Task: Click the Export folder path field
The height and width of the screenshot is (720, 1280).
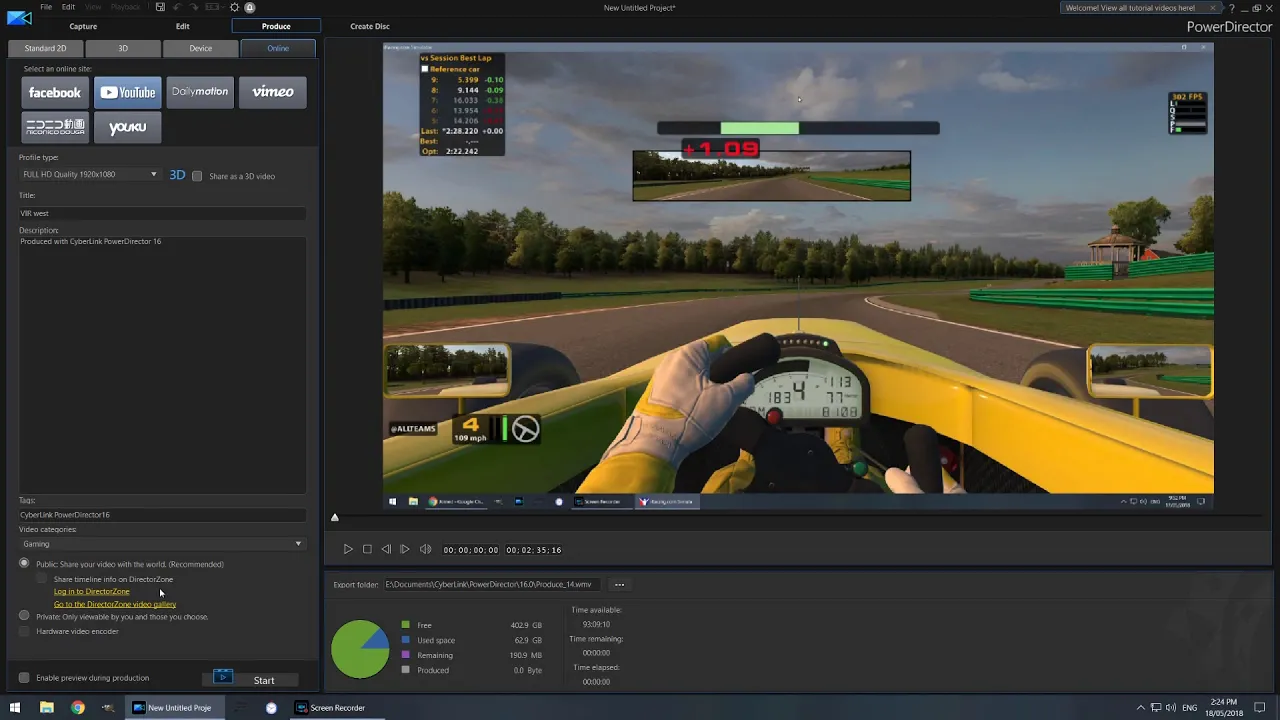Action: coord(494,584)
